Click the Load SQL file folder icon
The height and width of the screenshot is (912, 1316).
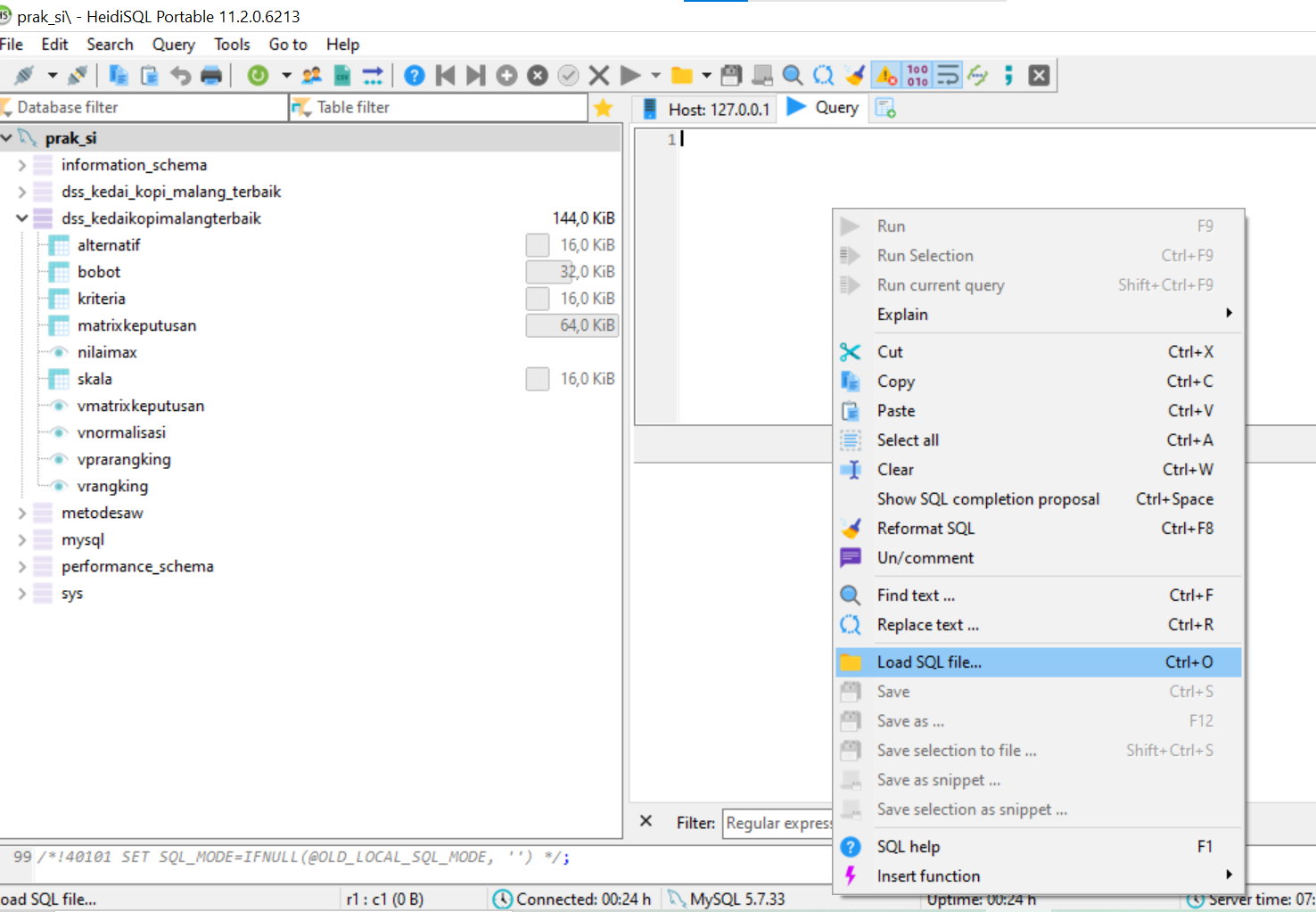pos(682,76)
